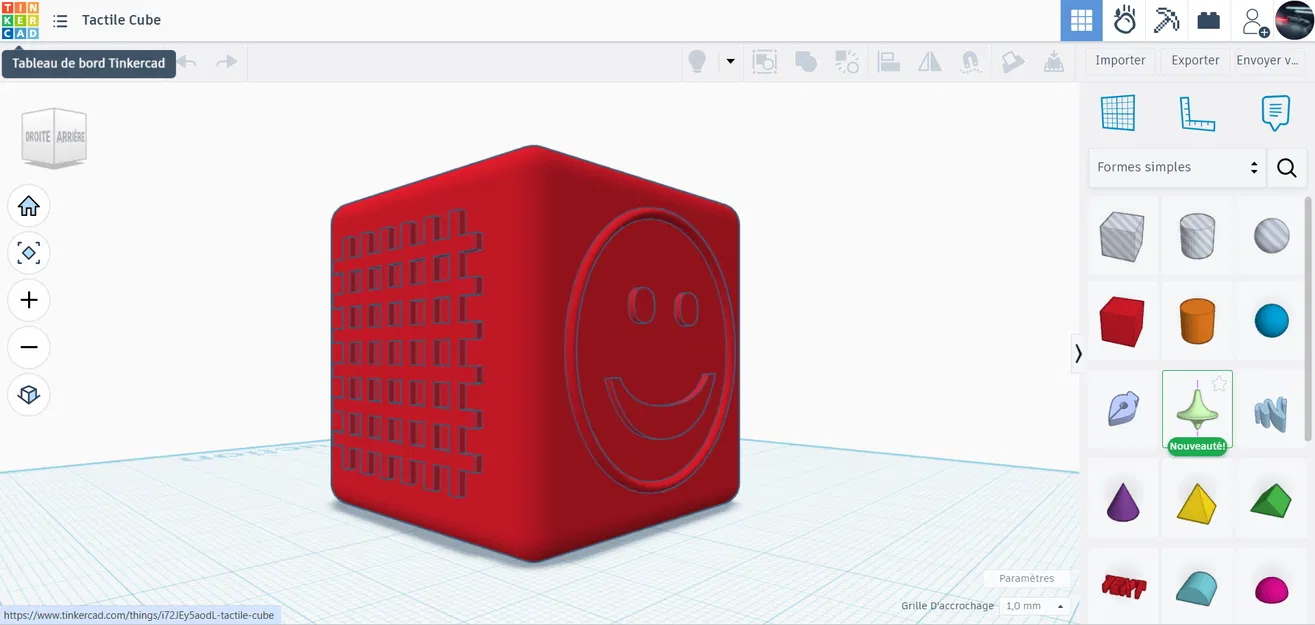Screen dimensions: 1315x625
Task: Click the Importer button
Action: point(1120,60)
